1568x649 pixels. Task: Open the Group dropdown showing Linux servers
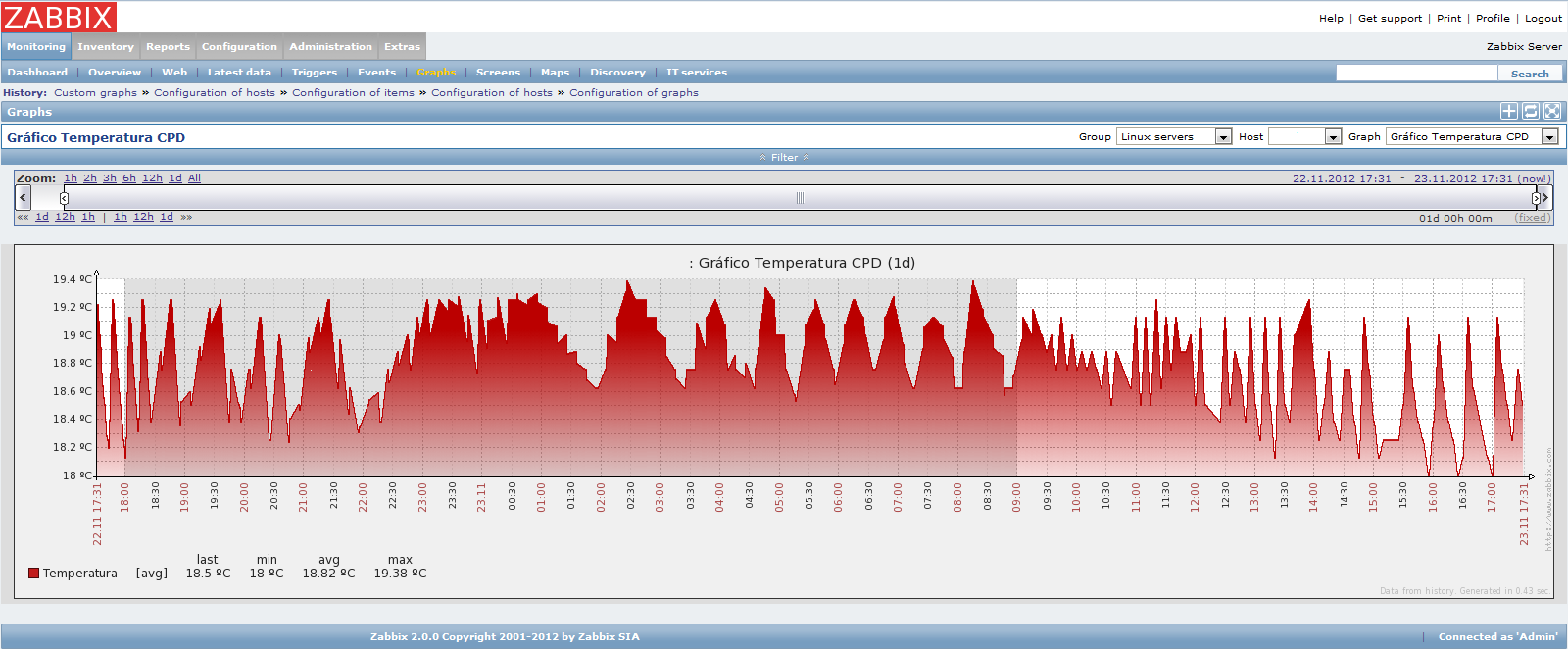pyautogui.click(x=1174, y=137)
